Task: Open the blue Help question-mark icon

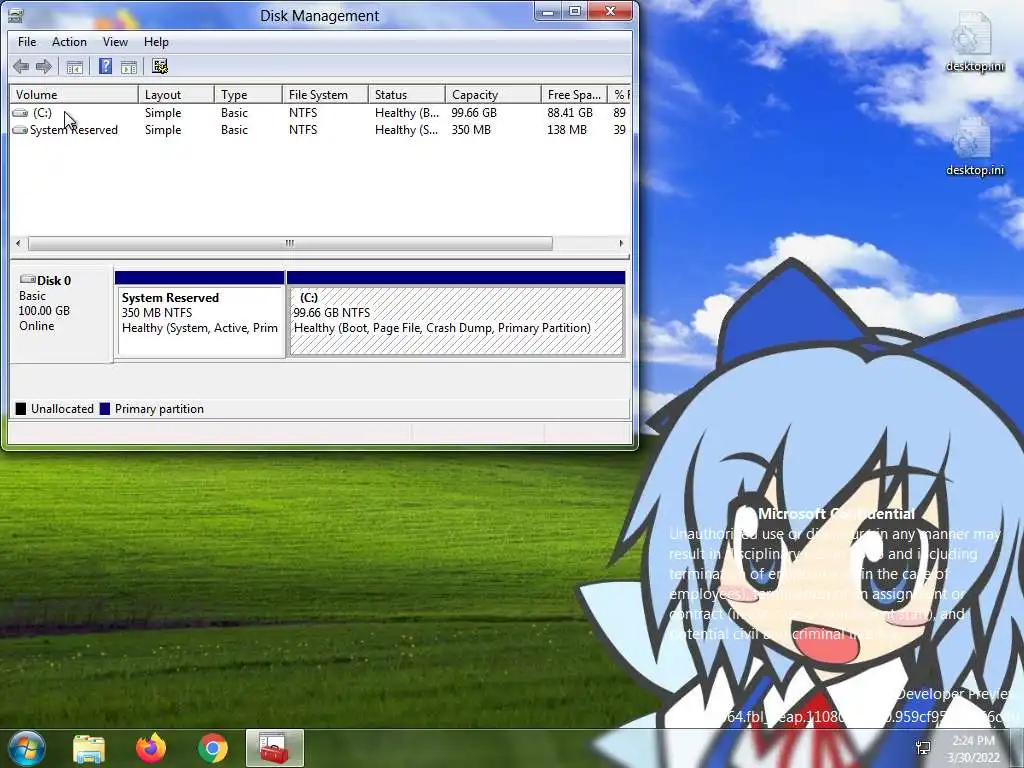Action: [x=105, y=66]
